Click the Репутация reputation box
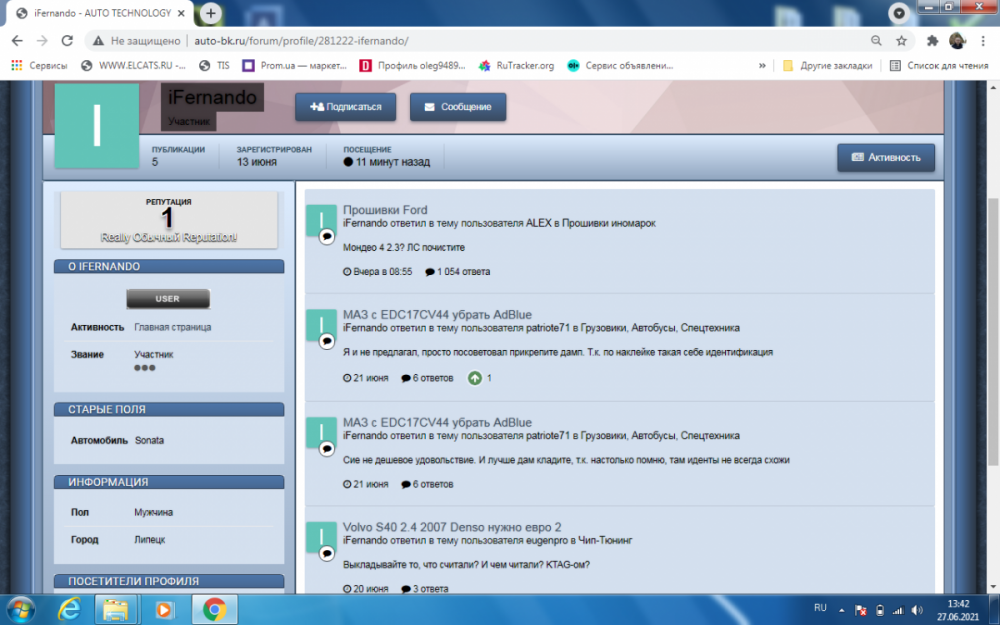 169,220
